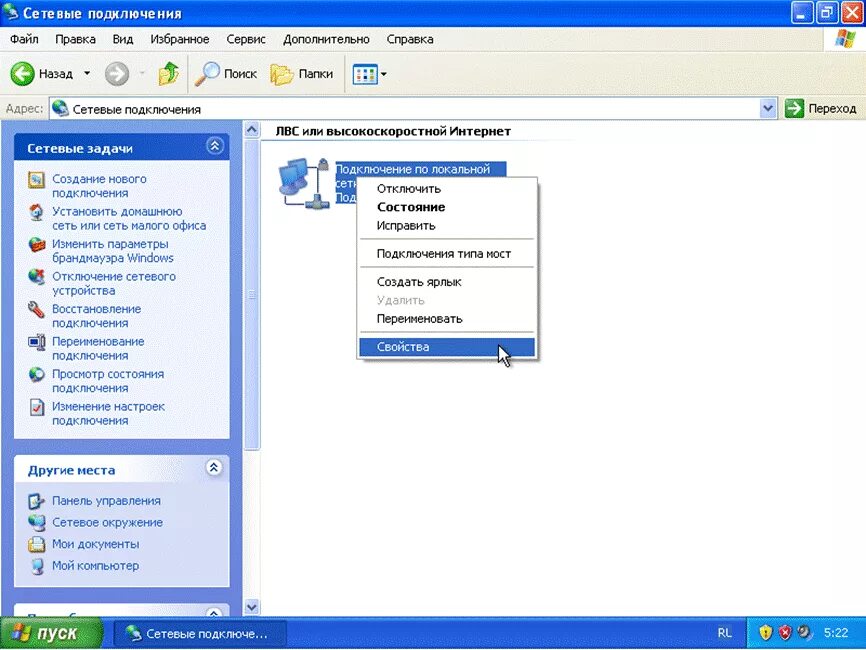Collapse the partially hidden bottom panel

[214, 612]
